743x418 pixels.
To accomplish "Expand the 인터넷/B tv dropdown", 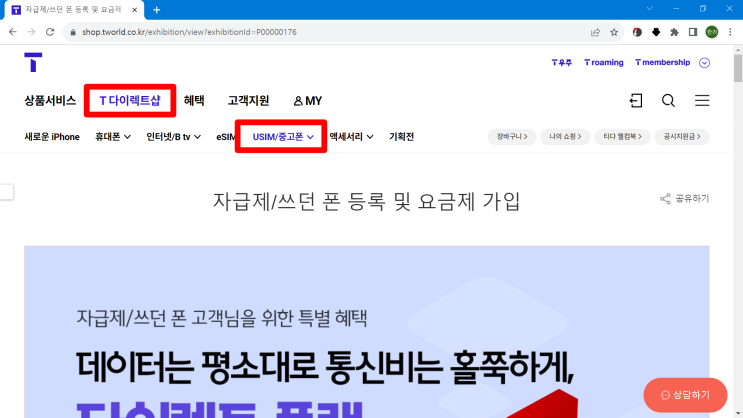I will (x=173, y=136).
